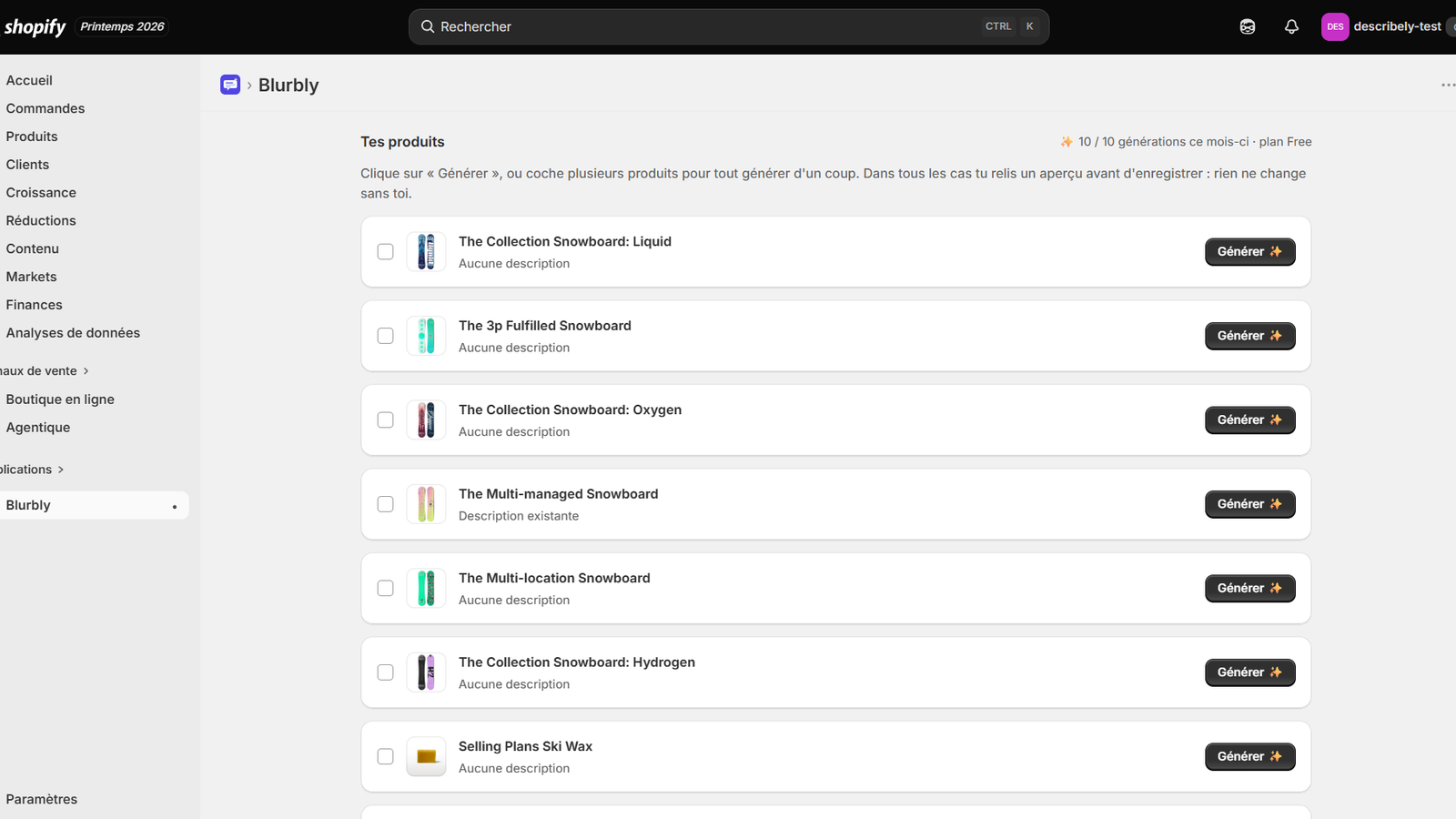1456x819 pixels.
Task: Open Markets in the sidebar
Action: point(31,277)
